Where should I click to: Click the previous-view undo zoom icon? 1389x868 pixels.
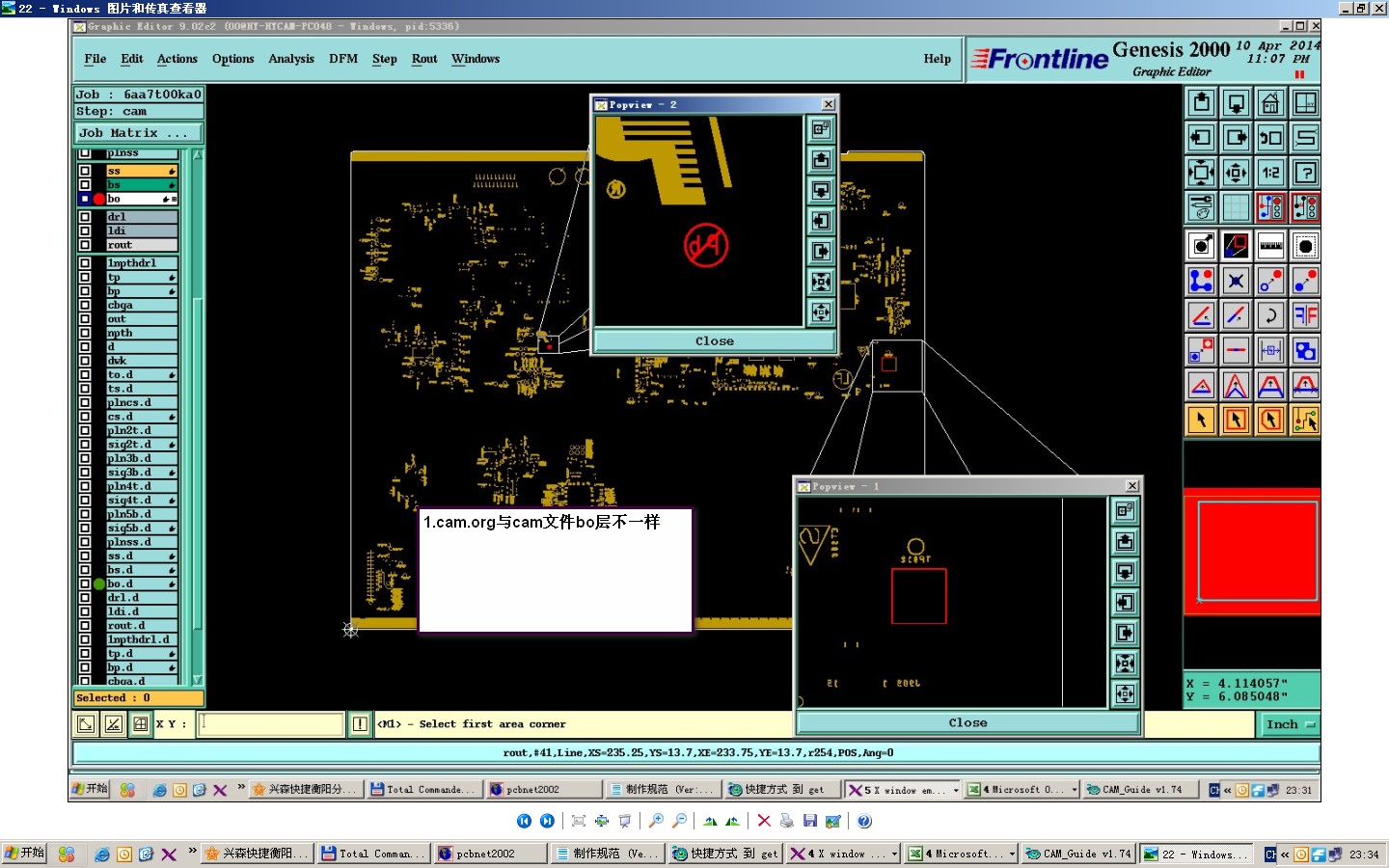click(1270, 138)
